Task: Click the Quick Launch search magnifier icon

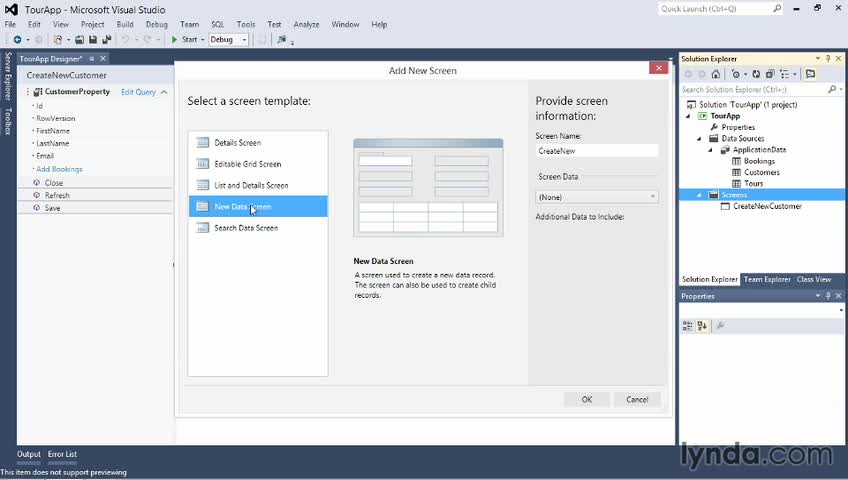Action: pos(777,9)
